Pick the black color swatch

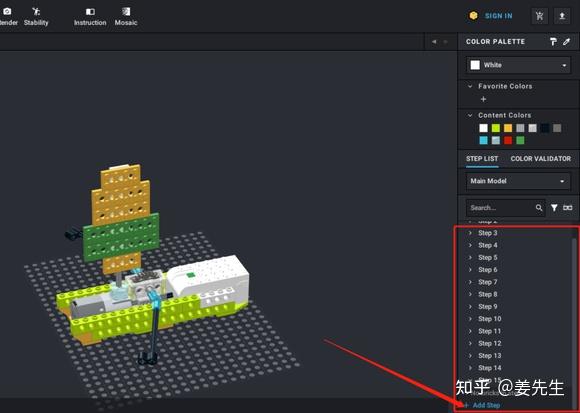(x=544, y=128)
